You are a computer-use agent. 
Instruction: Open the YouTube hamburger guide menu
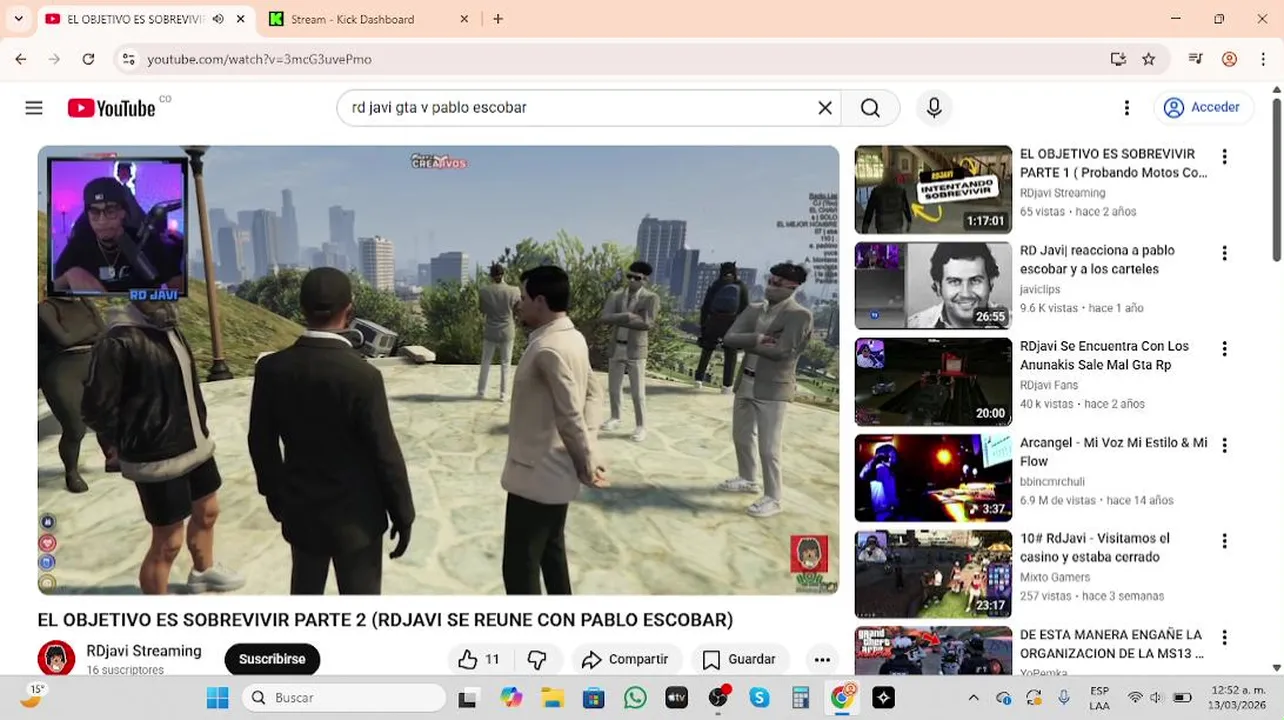pos(34,108)
